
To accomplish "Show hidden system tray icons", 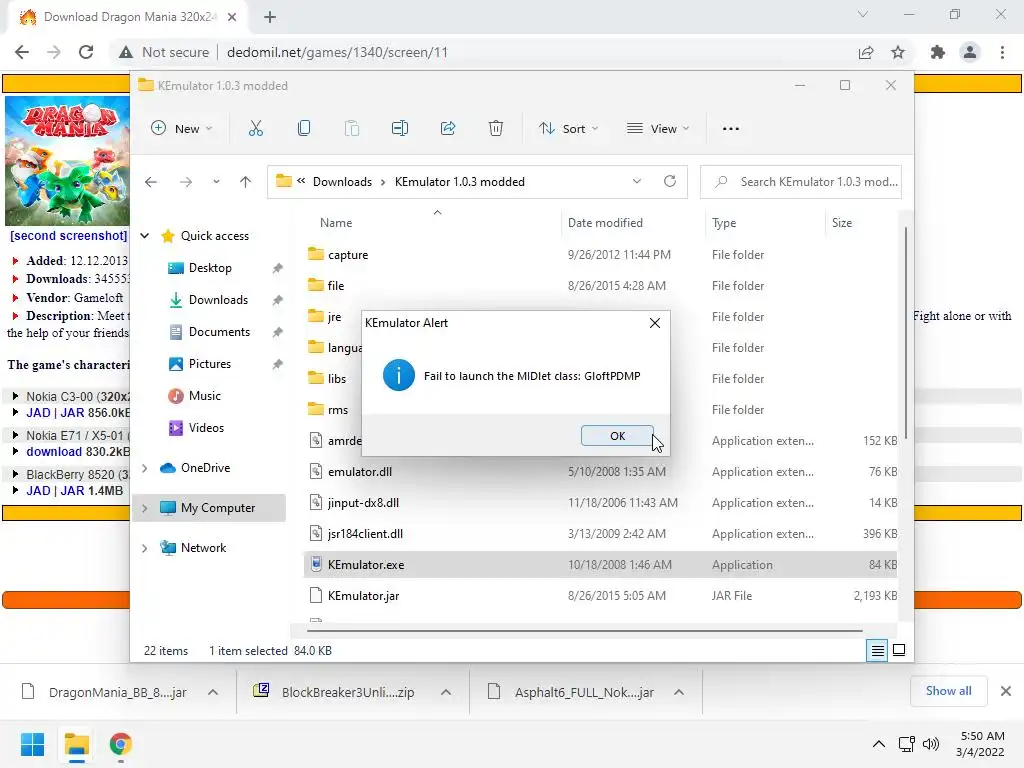I will tap(879, 744).
